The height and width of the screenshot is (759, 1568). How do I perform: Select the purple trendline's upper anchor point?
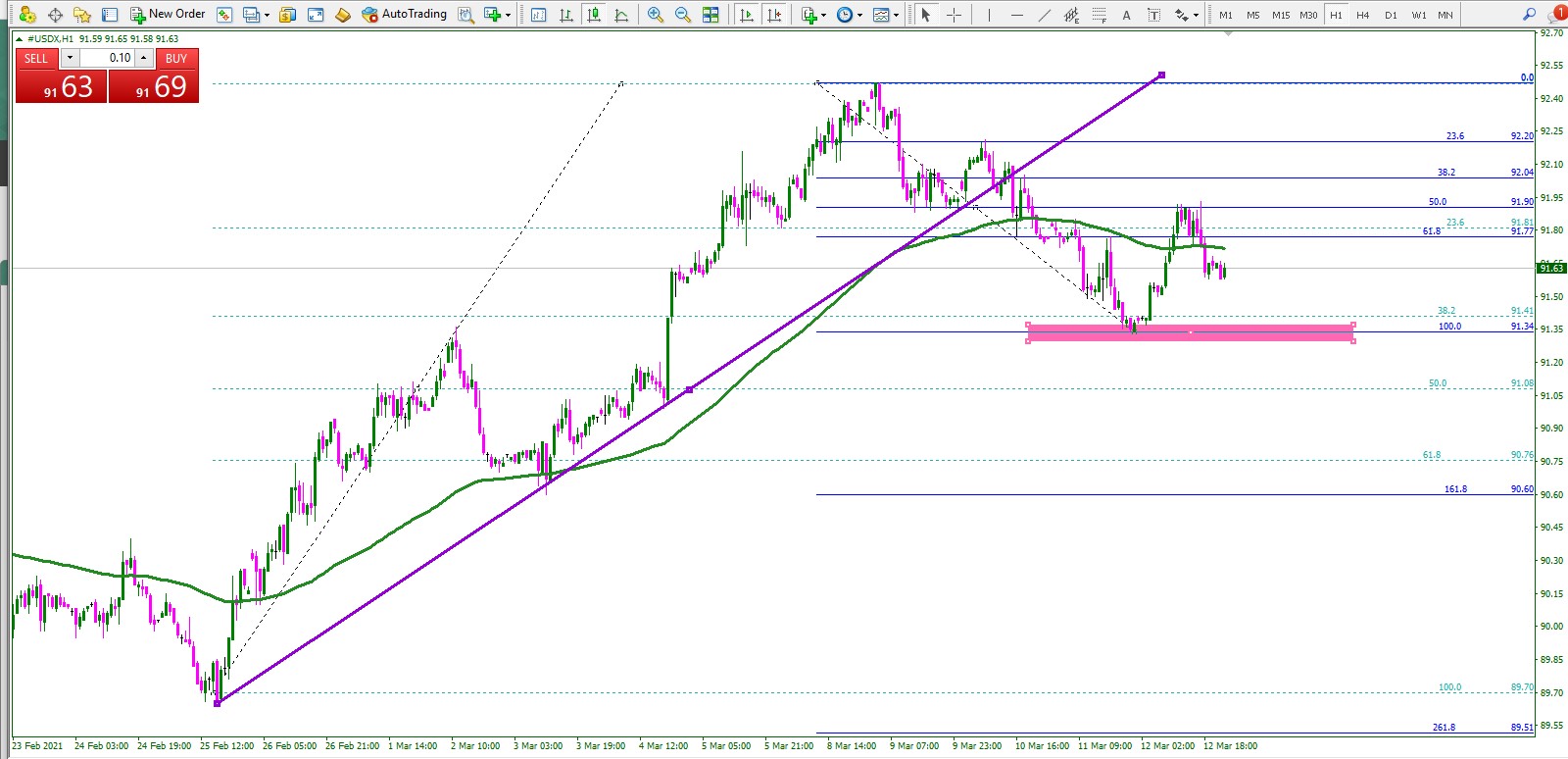(x=1161, y=75)
